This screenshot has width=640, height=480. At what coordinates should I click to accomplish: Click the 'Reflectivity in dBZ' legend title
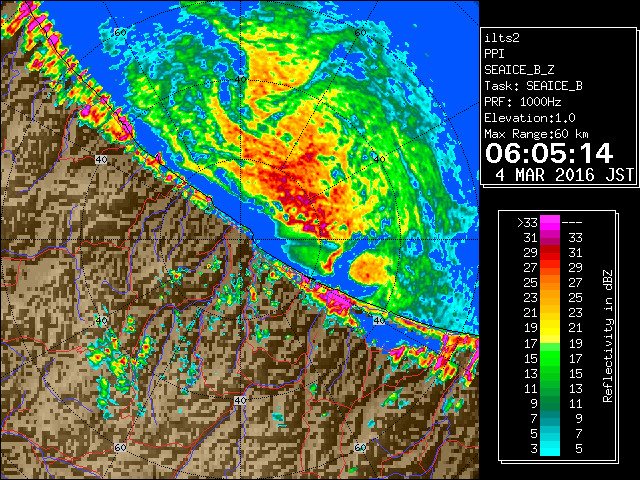coord(608,336)
